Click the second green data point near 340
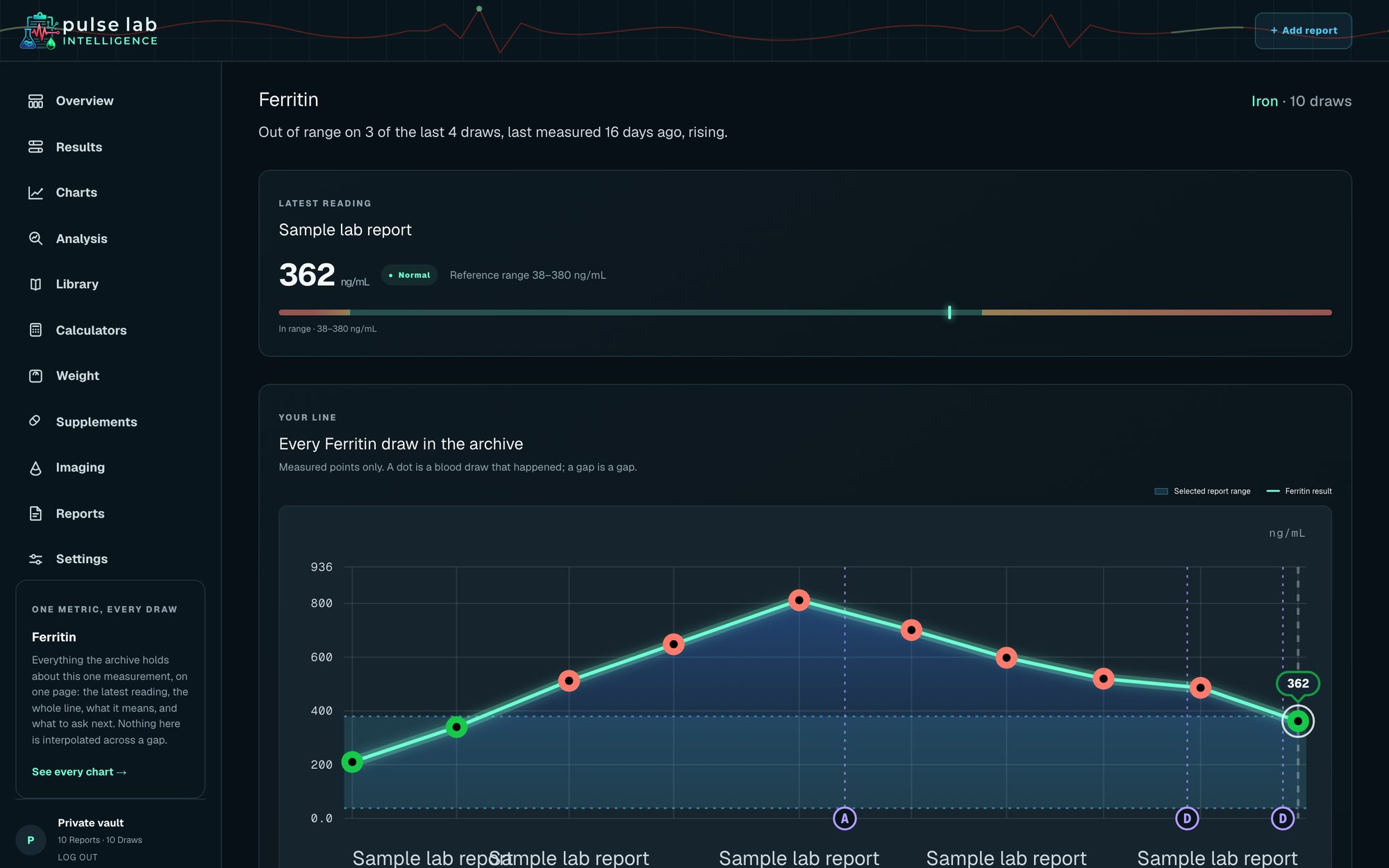This screenshot has height=868, width=1389. [456, 727]
